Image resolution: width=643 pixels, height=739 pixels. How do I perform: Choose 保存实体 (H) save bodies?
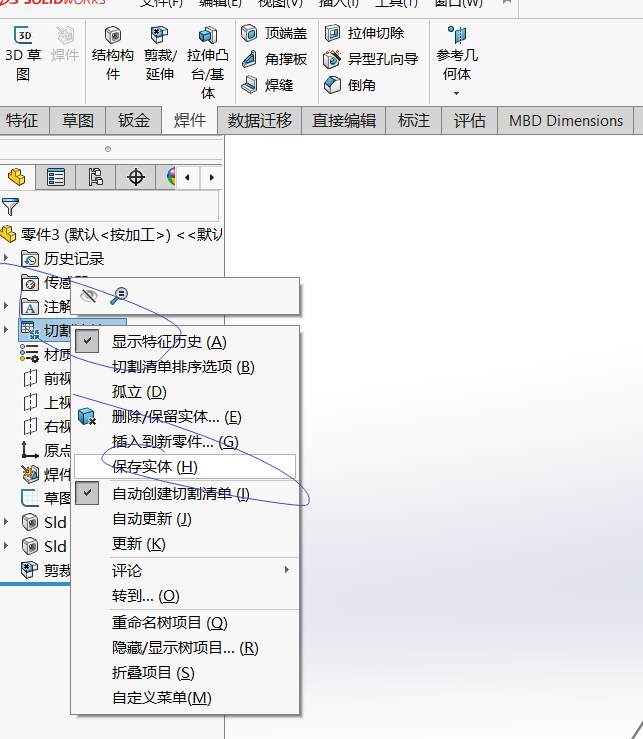coord(185,467)
